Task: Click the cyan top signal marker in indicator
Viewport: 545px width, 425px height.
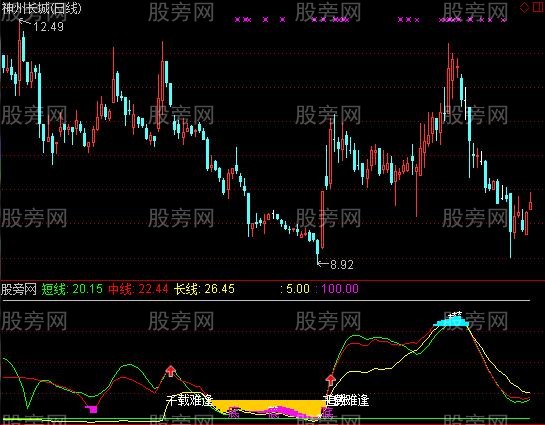Action: (x=452, y=321)
